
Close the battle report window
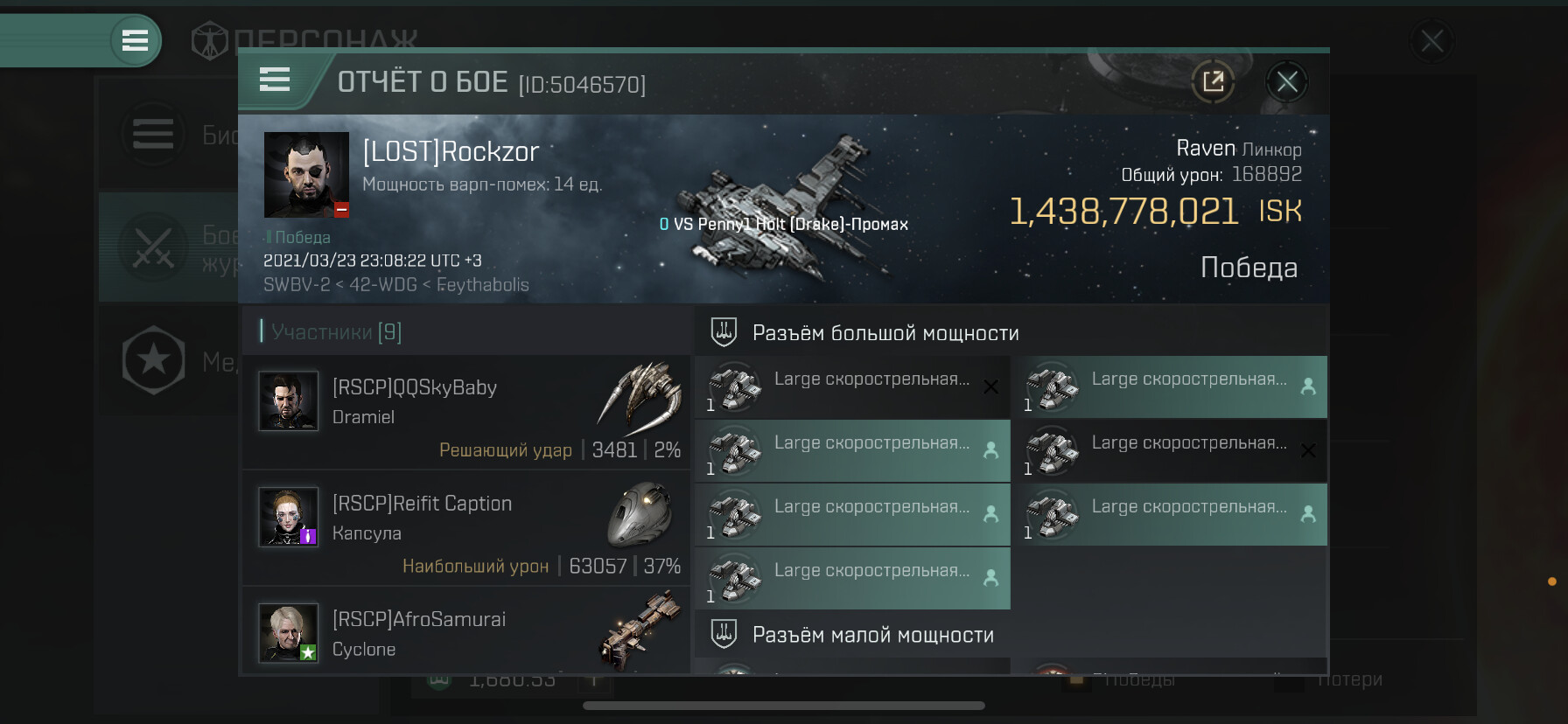tap(1286, 82)
